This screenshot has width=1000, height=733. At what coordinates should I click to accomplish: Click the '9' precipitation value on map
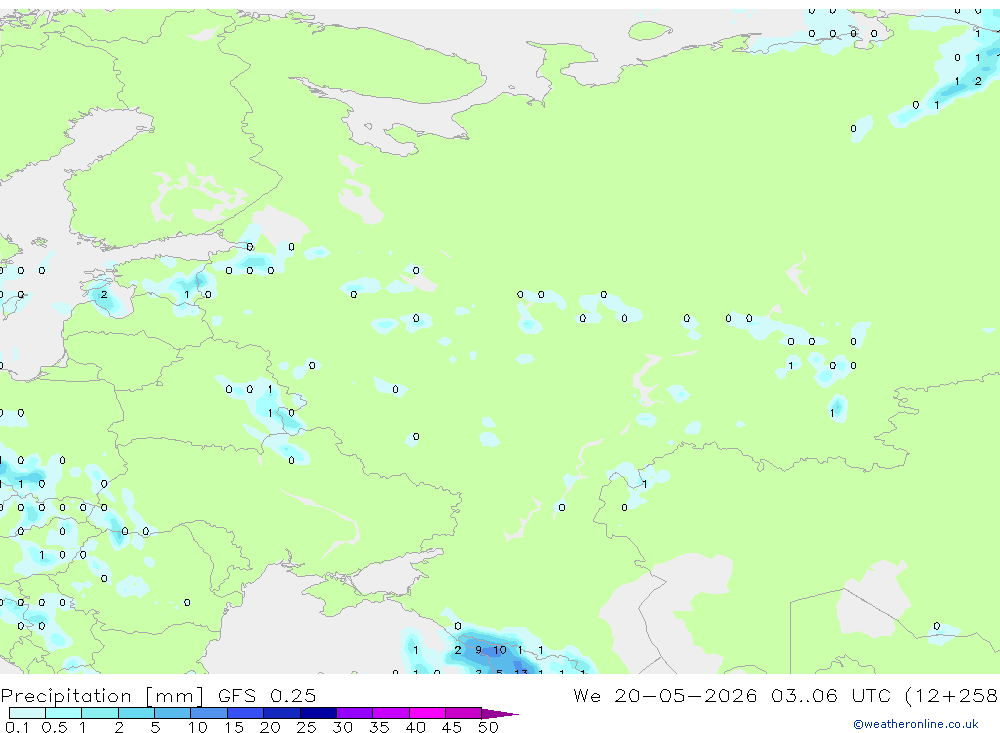[x=478, y=650]
